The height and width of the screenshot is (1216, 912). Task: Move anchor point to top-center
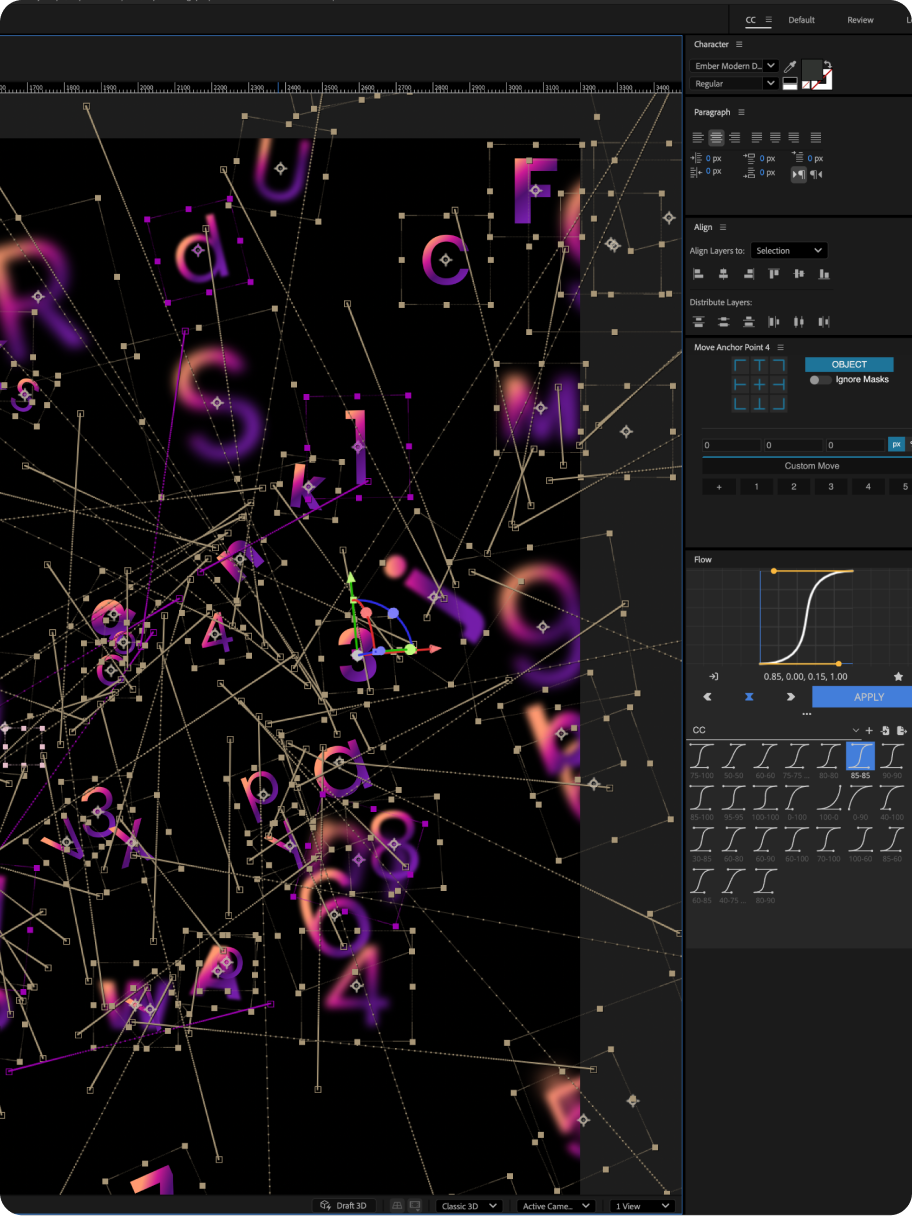pyautogui.click(x=760, y=366)
